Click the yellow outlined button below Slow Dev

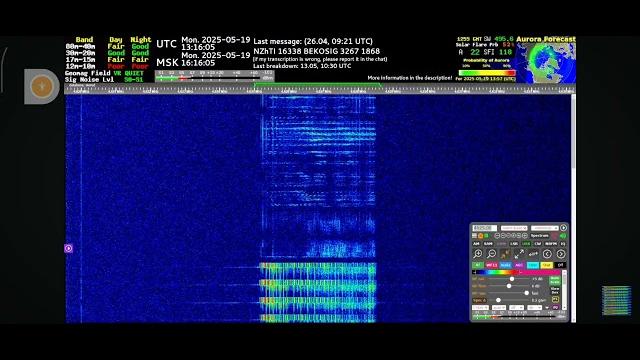pos(555,299)
